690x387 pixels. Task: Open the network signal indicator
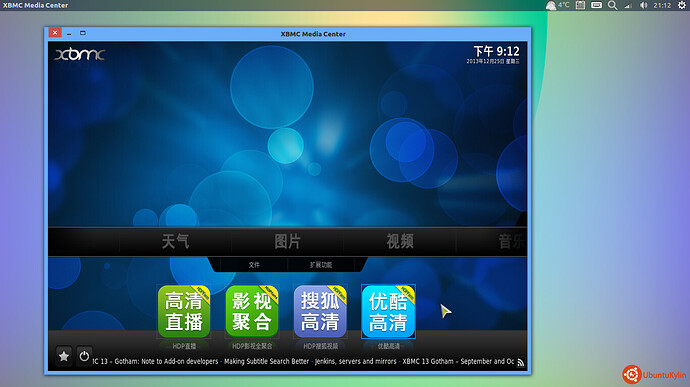click(x=628, y=5)
